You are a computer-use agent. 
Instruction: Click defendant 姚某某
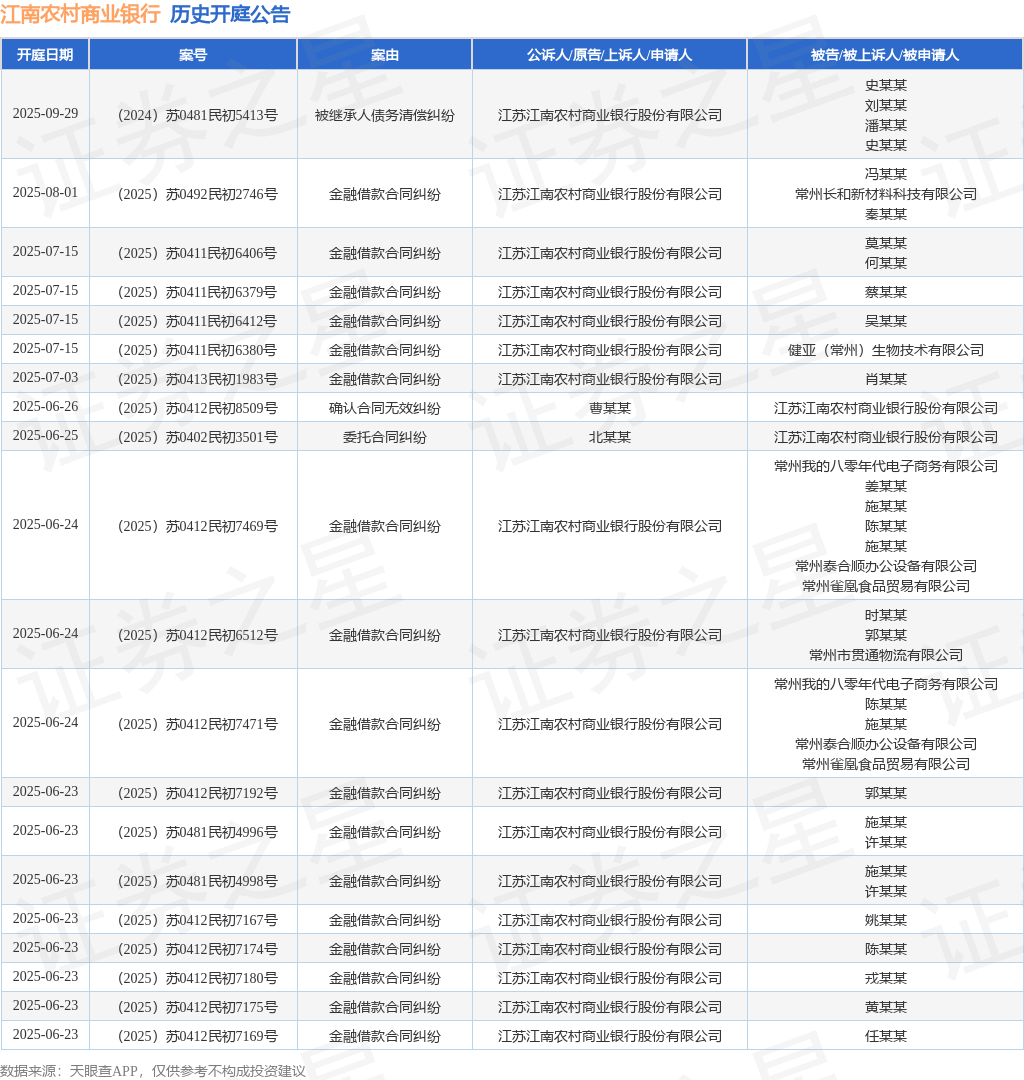pyautogui.click(x=886, y=920)
